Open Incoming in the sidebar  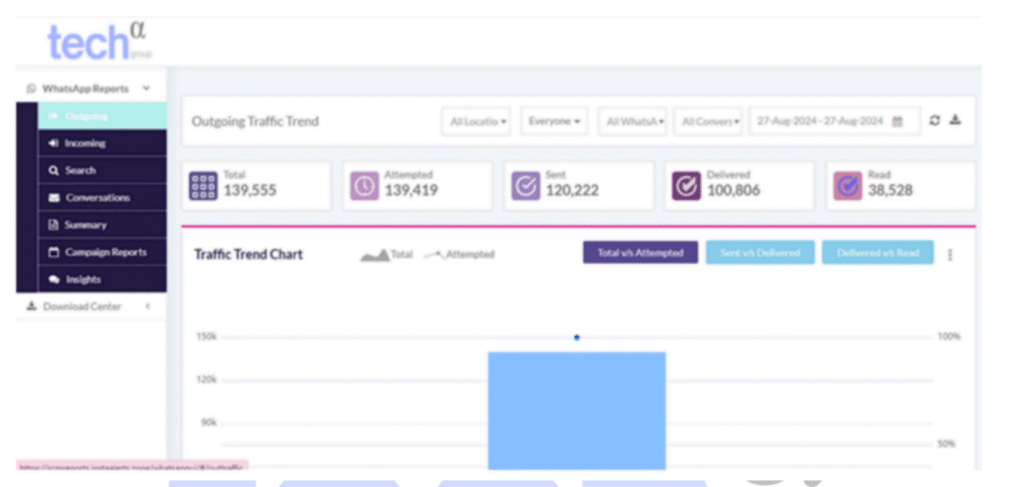85,143
